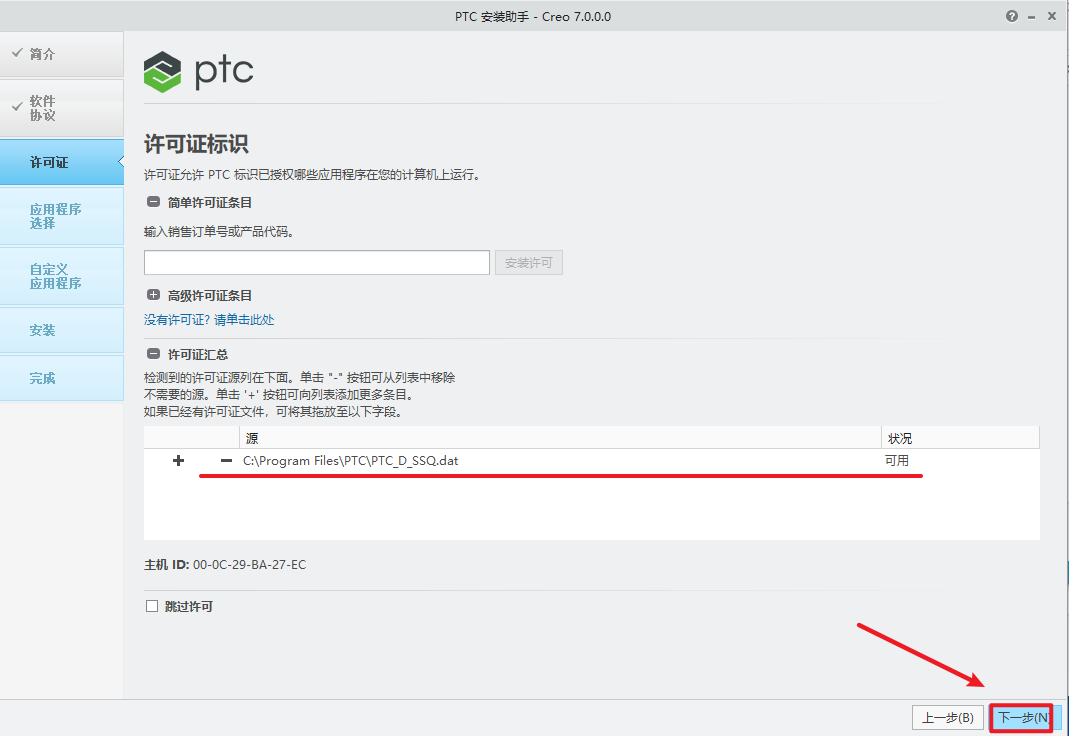The height and width of the screenshot is (736, 1069).
Task: Click the plus icon to add license source
Action: 179,461
